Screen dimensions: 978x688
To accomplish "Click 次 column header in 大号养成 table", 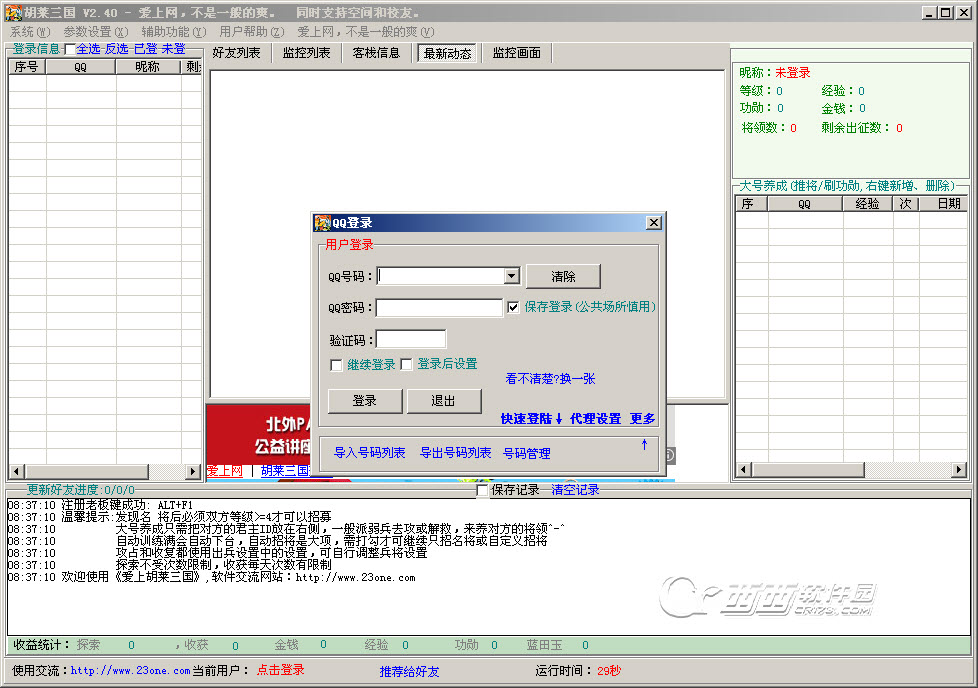I will (906, 204).
